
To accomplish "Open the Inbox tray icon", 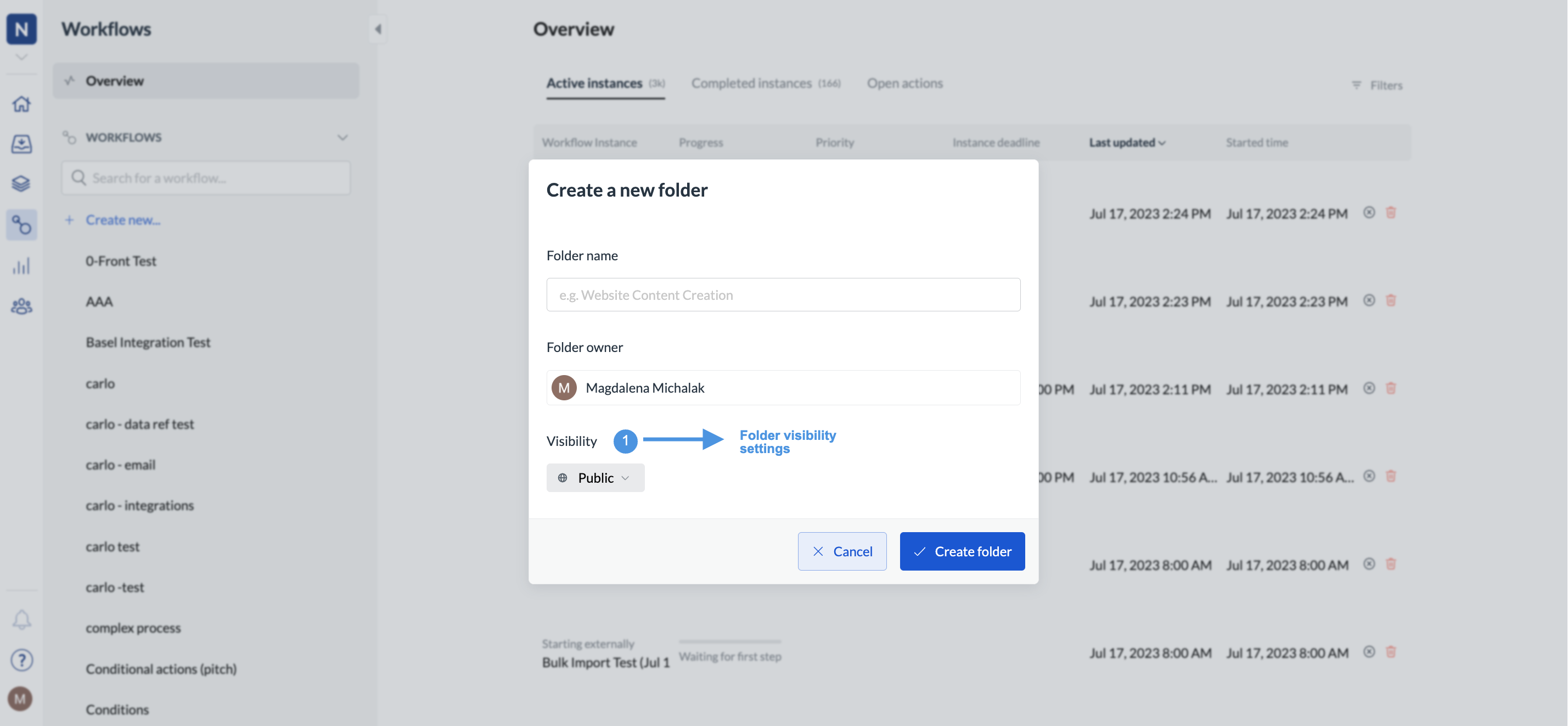I will click(21, 144).
